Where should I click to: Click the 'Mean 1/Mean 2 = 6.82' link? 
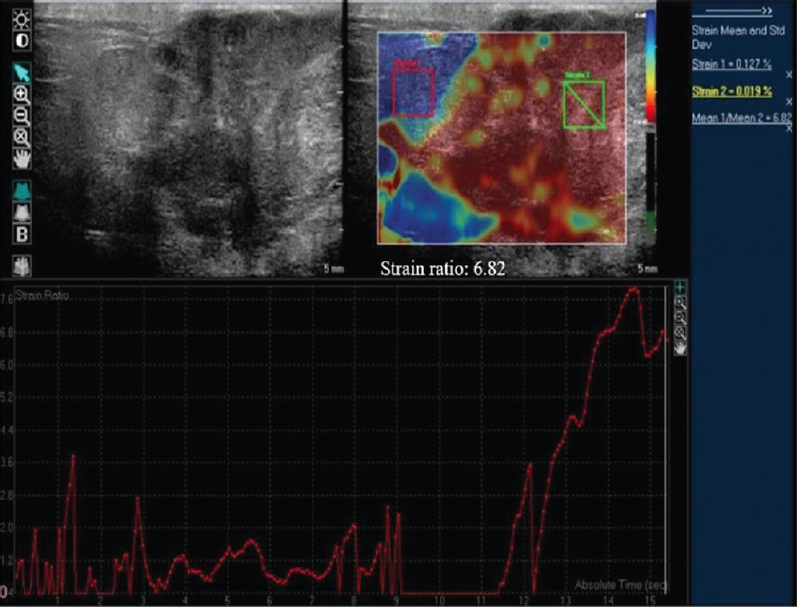(742, 118)
